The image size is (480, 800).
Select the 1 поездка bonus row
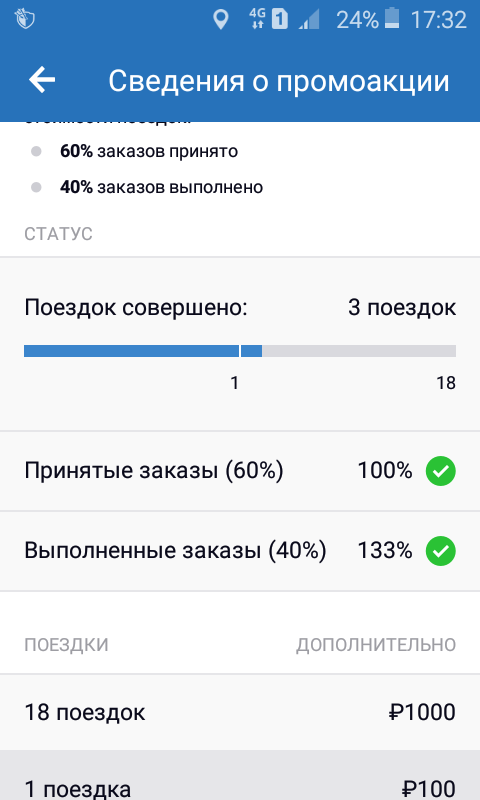(240, 776)
